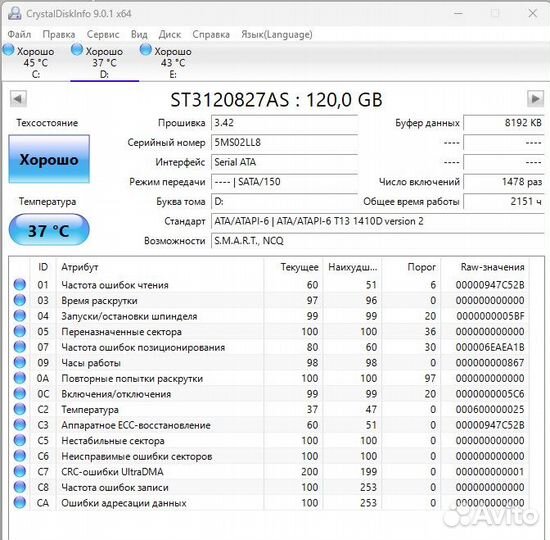Click status orb of attribute 07
The height and width of the screenshot is (540, 550).
(x=20, y=347)
